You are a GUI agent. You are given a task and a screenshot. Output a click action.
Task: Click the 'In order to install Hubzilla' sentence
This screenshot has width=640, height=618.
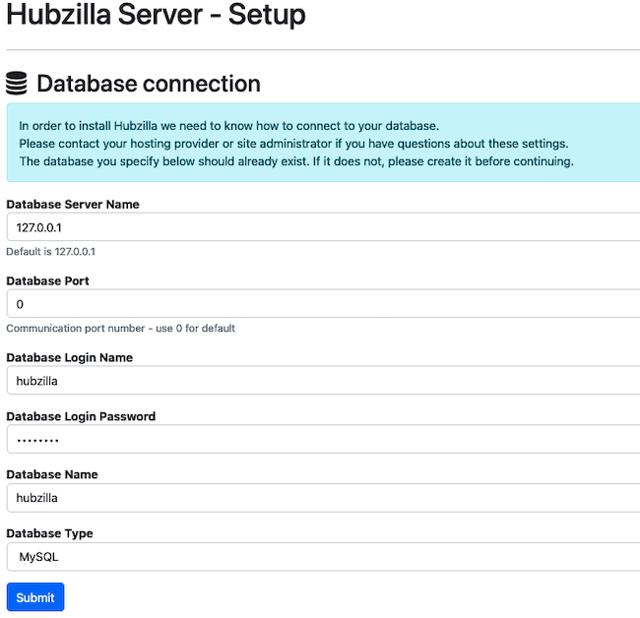[229, 125]
